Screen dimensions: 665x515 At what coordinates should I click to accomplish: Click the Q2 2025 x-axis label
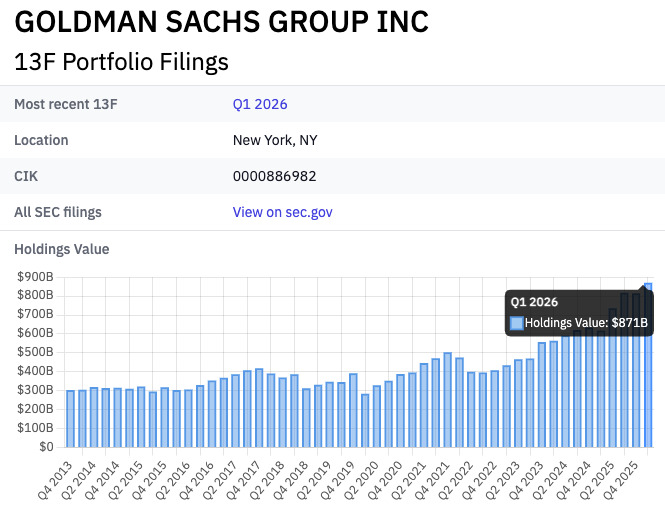click(597, 480)
